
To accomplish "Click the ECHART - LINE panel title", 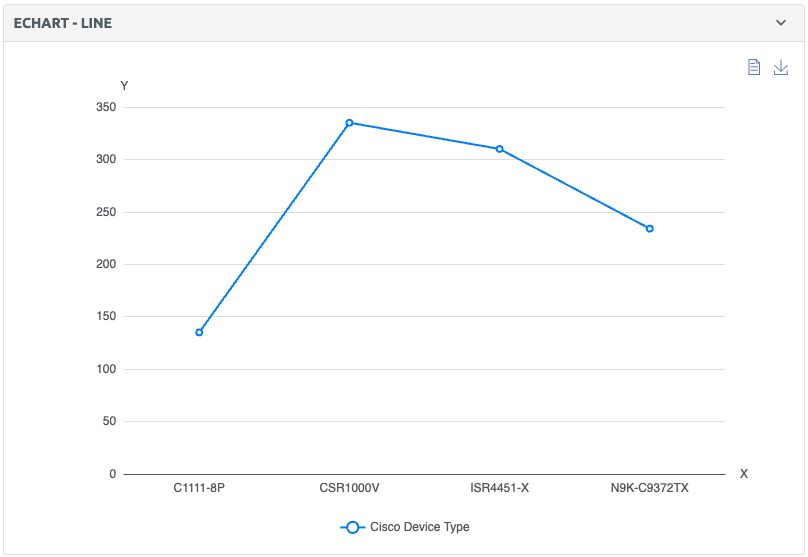I will pyautogui.click(x=63, y=23).
